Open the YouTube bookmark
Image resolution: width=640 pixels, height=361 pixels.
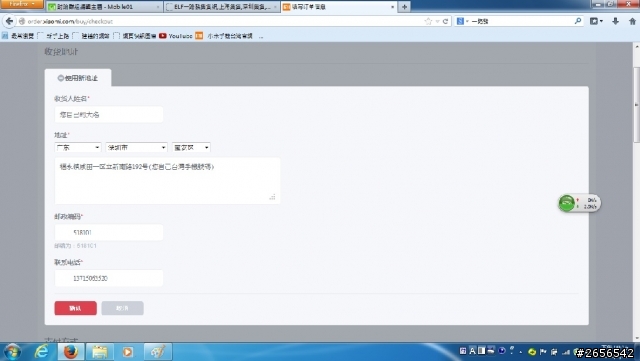coord(176,36)
